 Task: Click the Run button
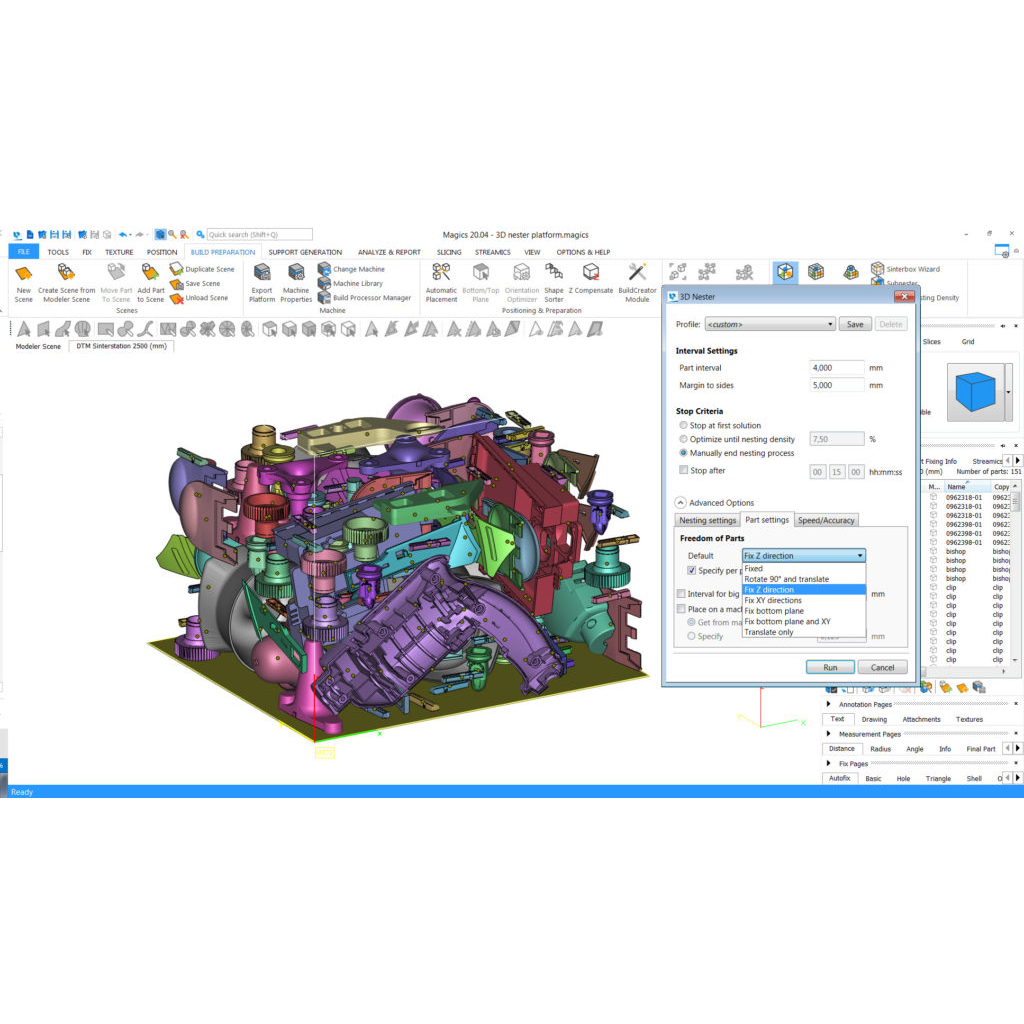pos(830,667)
